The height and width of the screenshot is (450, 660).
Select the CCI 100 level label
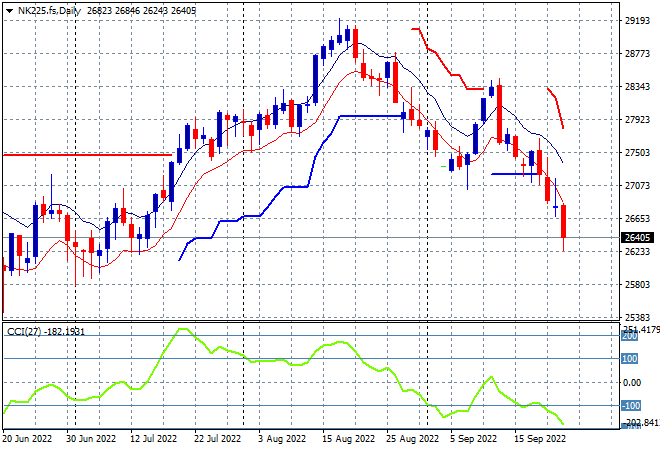630,359
